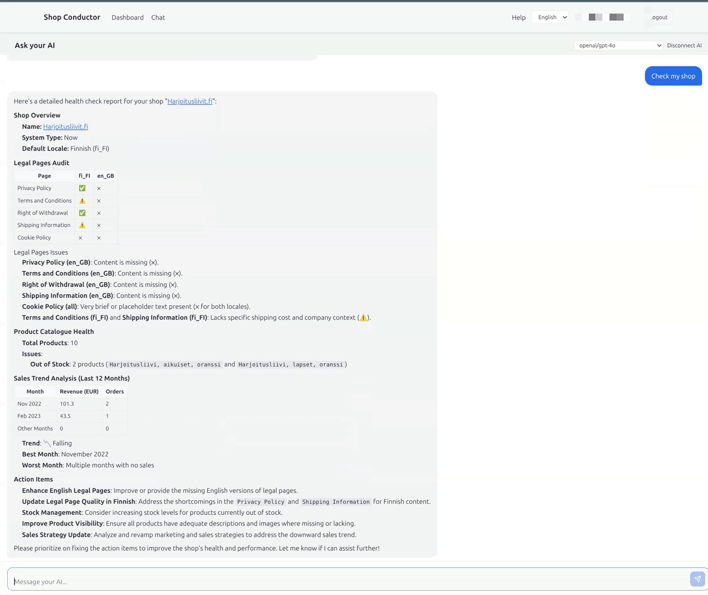Click code text 'Harjoitusliivi, aikuiset, oranssi'
Viewport: 708px width, 595px height.
click(x=165, y=364)
